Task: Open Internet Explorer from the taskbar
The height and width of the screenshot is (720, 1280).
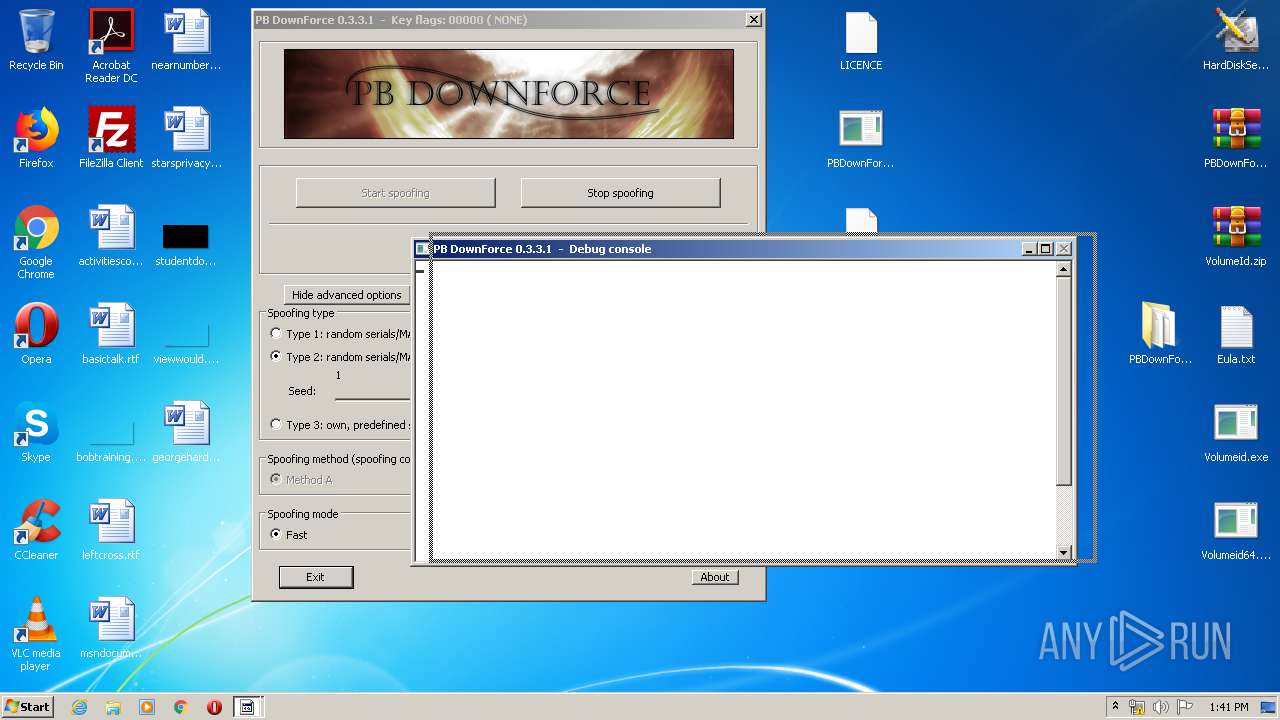Action: 79,707
